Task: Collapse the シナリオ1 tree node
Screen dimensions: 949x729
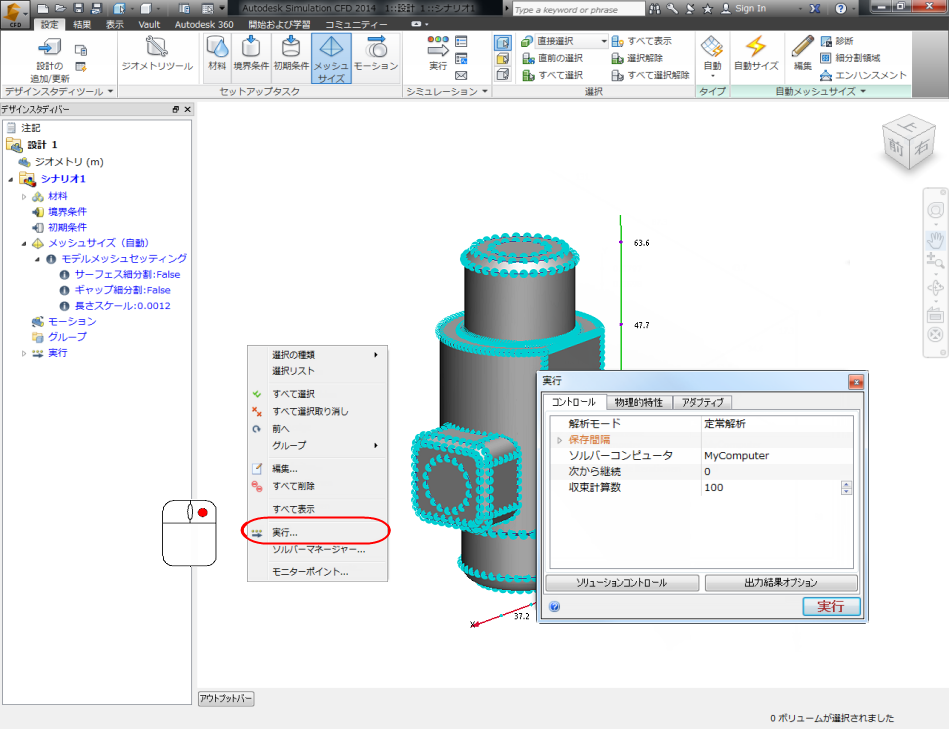Action: pyautogui.click(x=11, y=179)
